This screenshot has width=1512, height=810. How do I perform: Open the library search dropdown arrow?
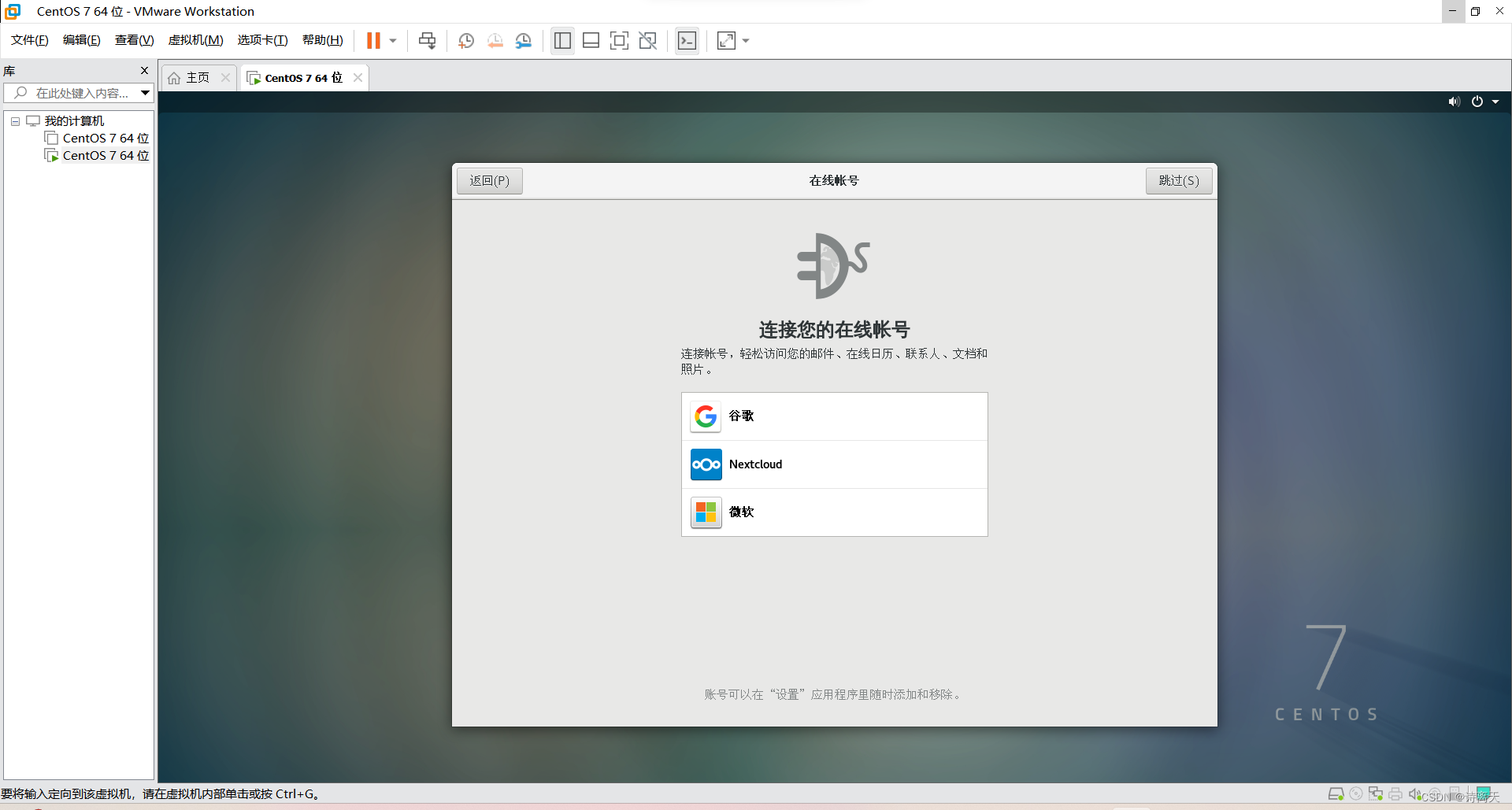pos(146,93)
